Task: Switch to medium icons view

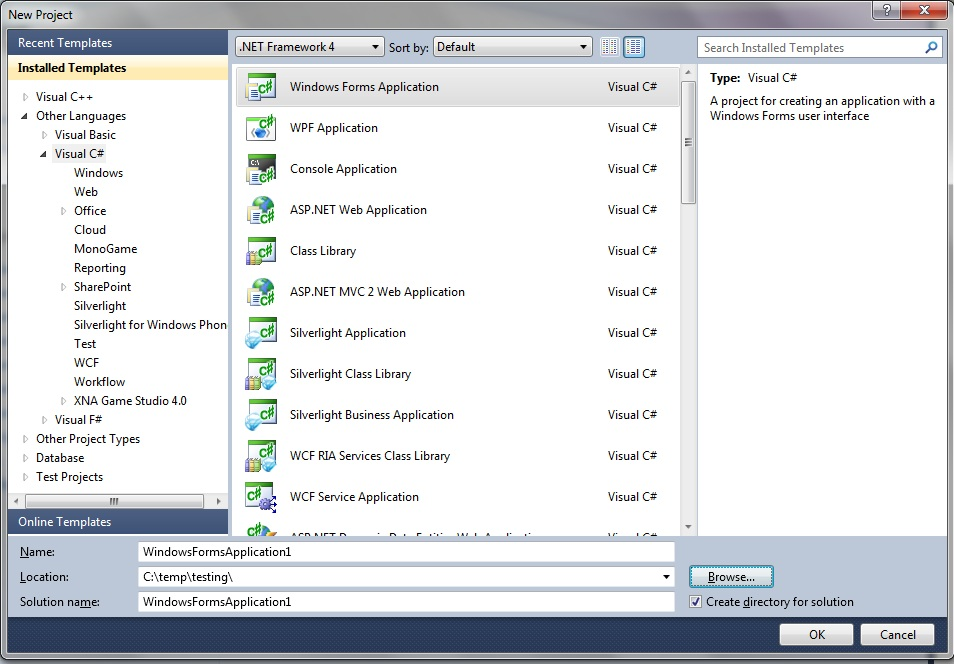Action: pos(634,47)
